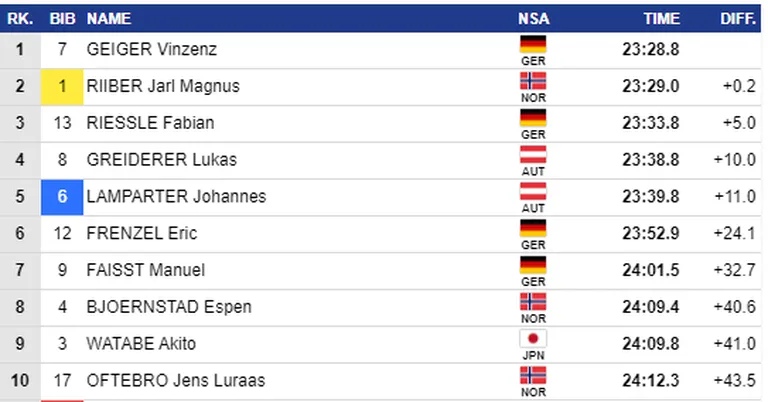
Task: Select the yellow bib 1 cell
Action: (x=62, y=87)
